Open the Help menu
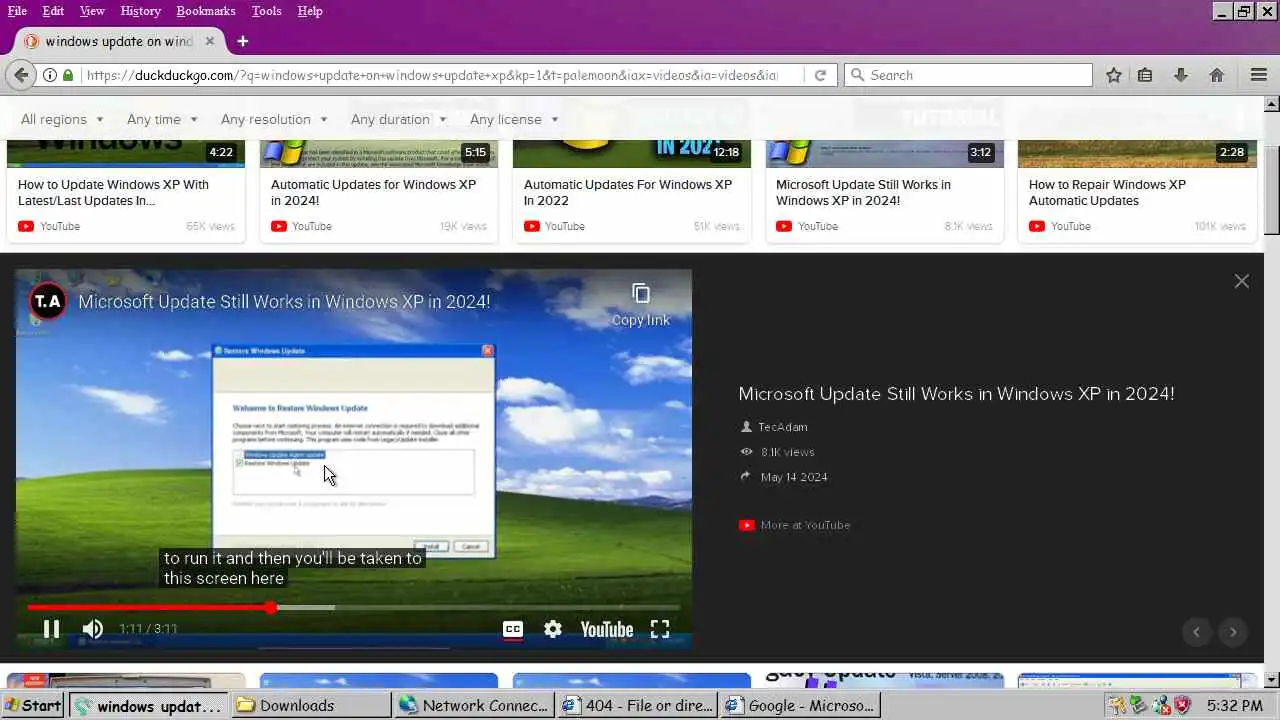The width and height of the screenshot is (1280, 720). tap(310, 11)
